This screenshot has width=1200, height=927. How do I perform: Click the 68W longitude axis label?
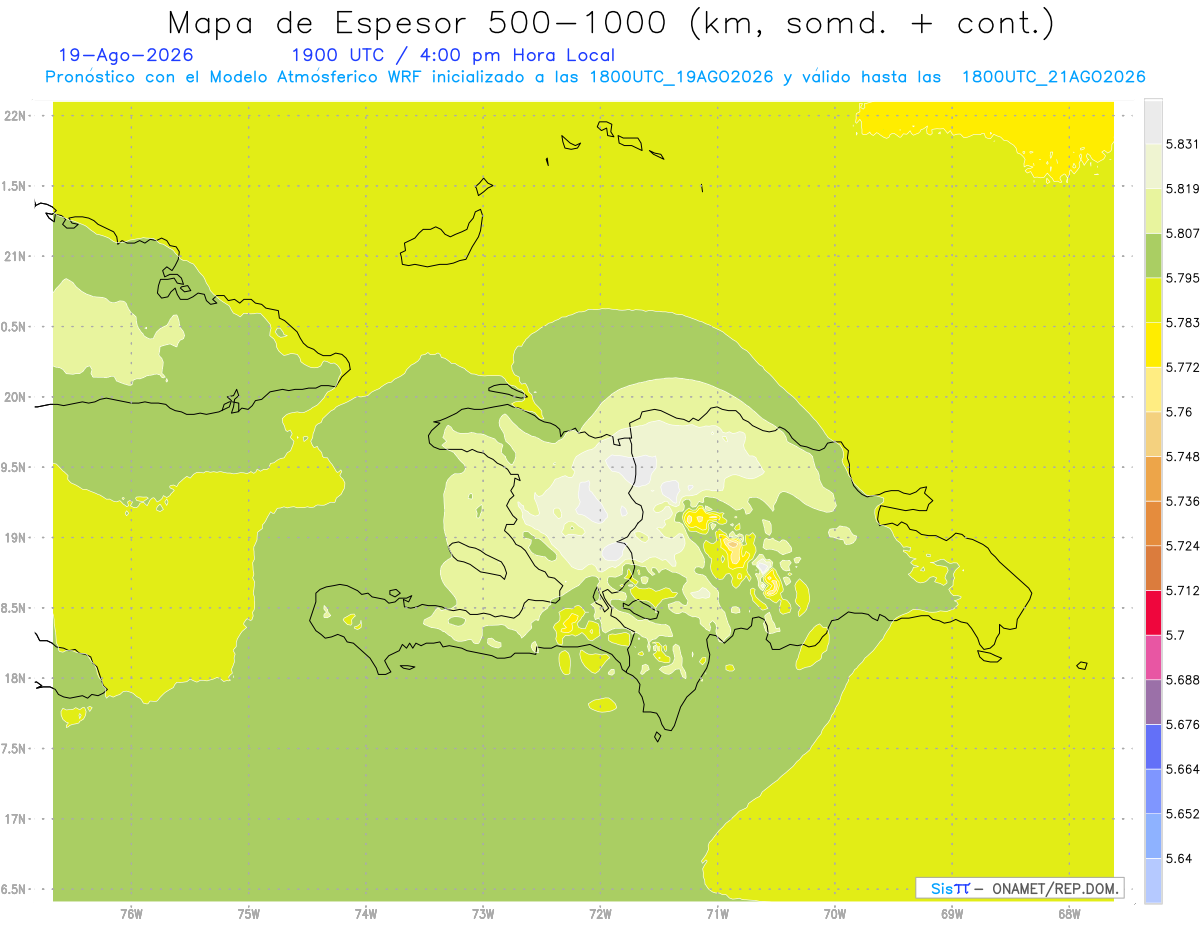pyautogui.click(x=1069, y=914)
